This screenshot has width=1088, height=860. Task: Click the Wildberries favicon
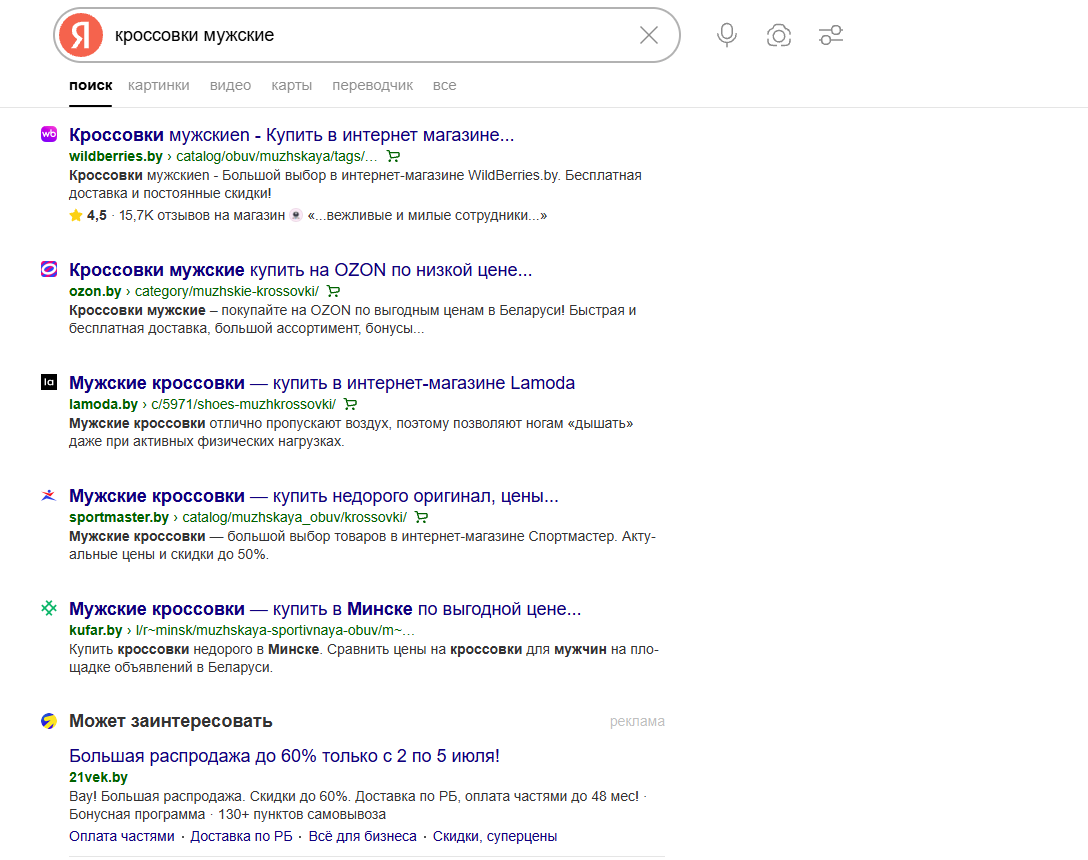click(49, 134)
